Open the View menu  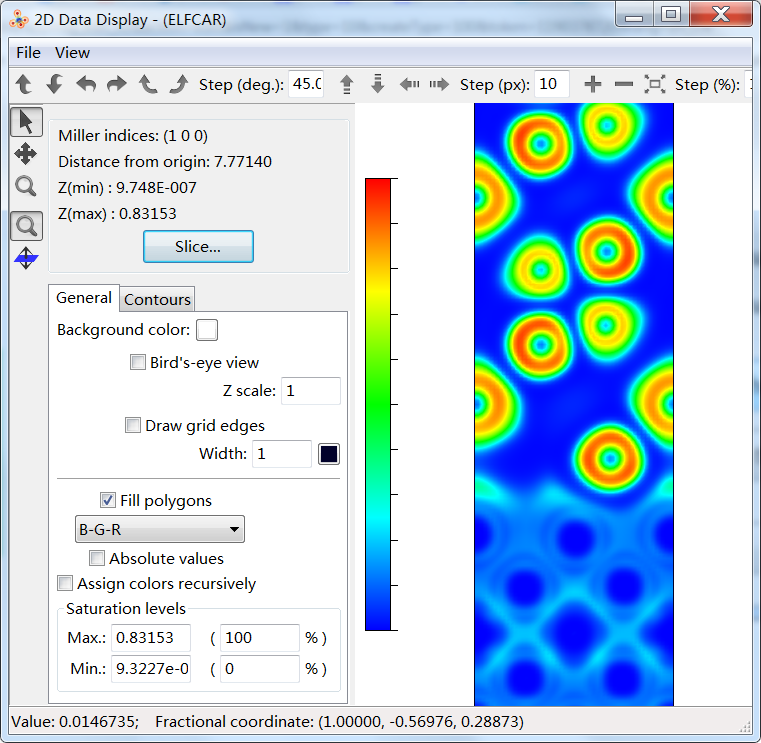pos(72,52)
